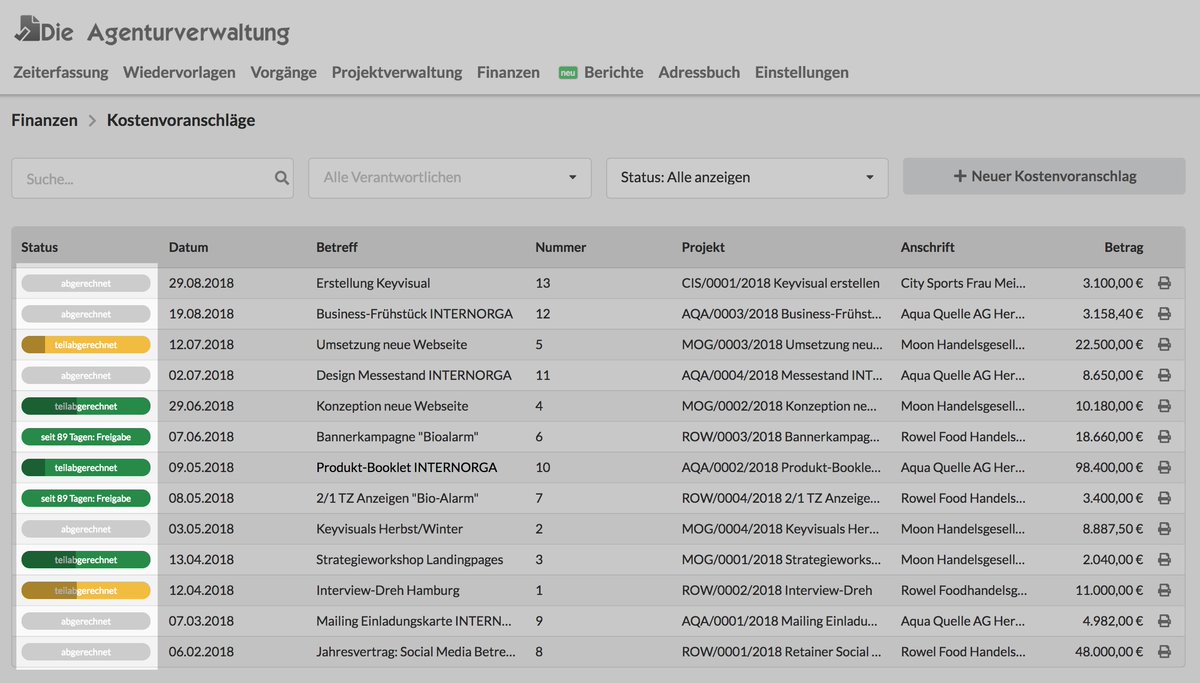Click the Finanzen breadcrumb link
1200x683 pixels.
pyautogui.click(x=44, y=120)
